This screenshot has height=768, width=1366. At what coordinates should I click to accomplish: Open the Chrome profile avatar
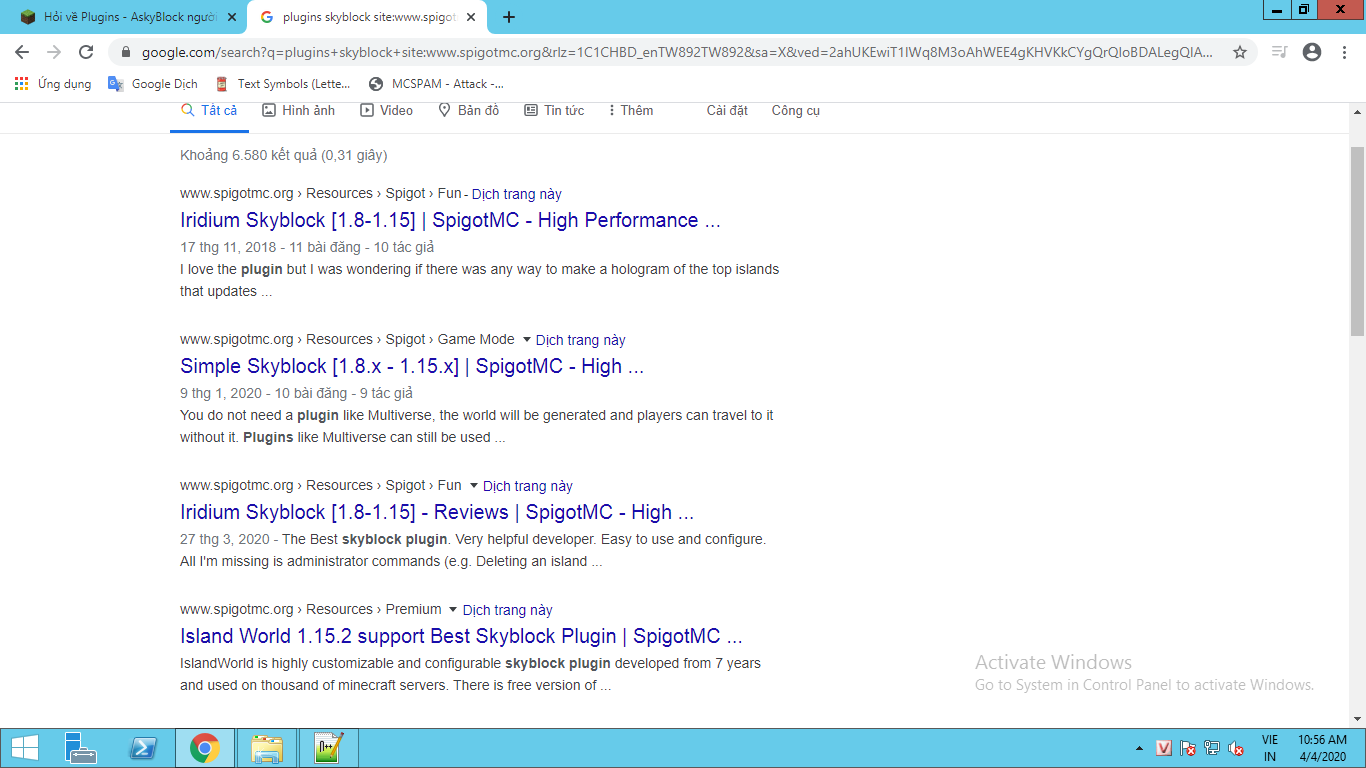[1312, 52]
